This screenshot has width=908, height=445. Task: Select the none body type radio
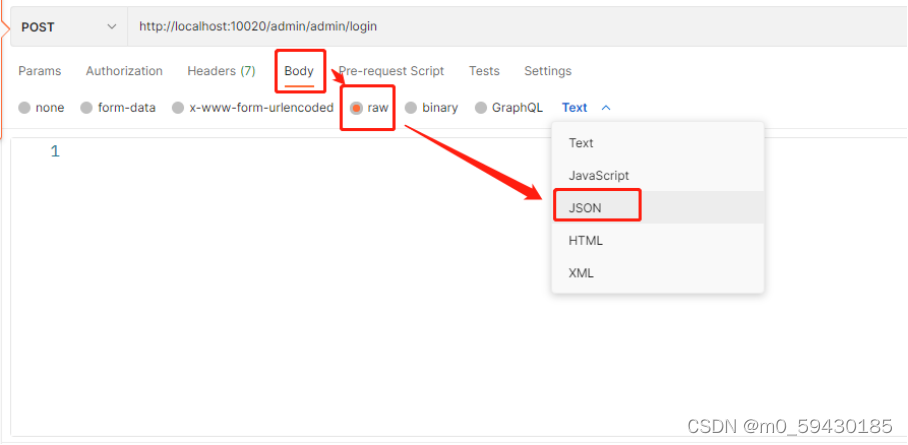[x=24, y=108]
